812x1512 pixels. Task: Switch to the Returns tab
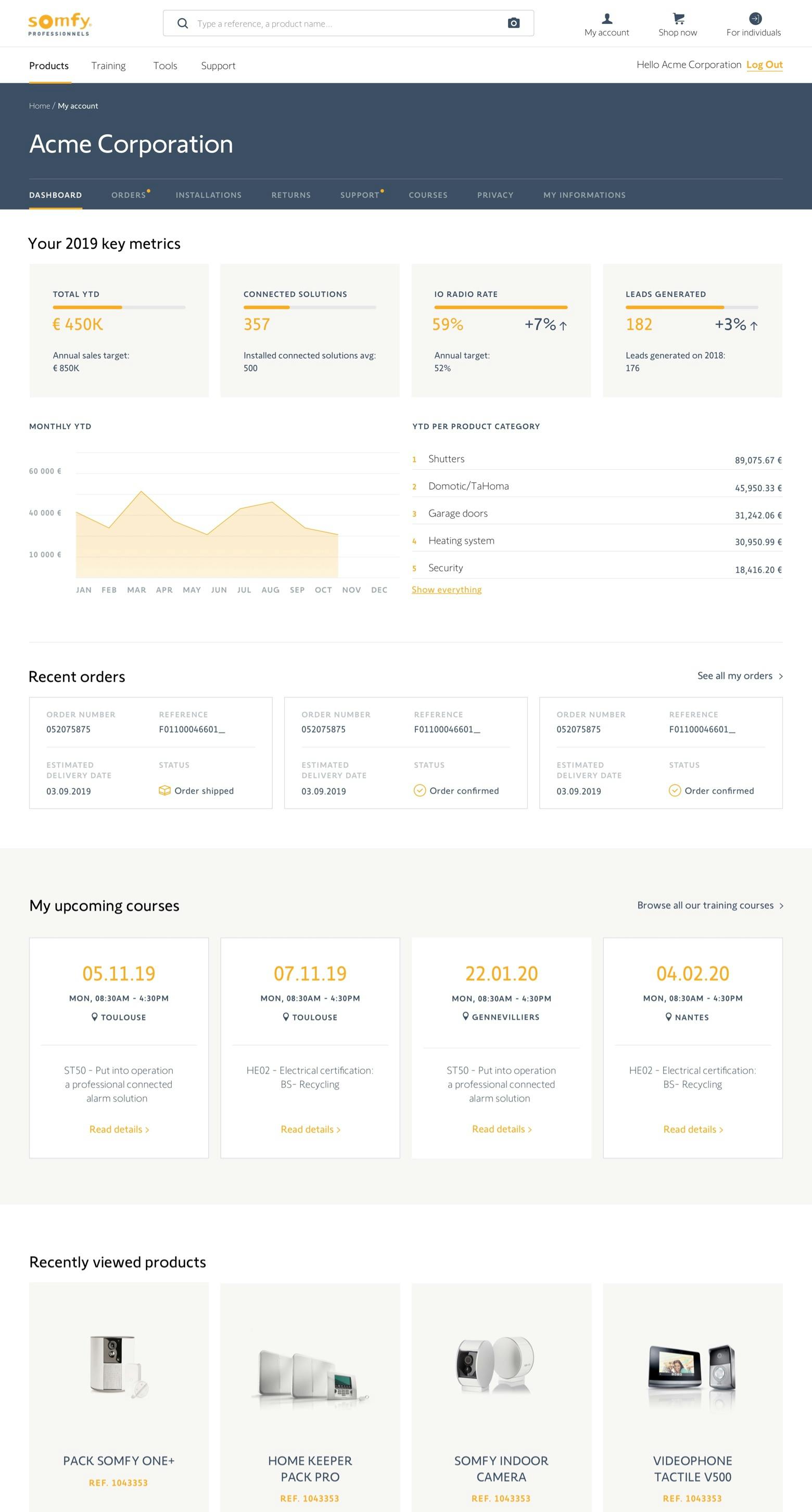(291, 195)
